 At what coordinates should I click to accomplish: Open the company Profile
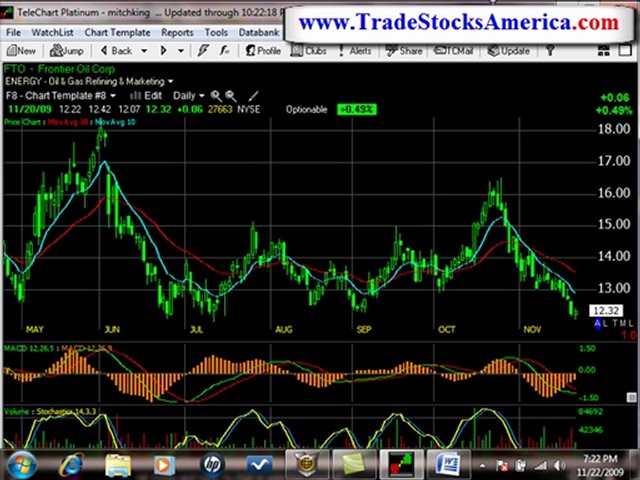click(x=263, y=51)
